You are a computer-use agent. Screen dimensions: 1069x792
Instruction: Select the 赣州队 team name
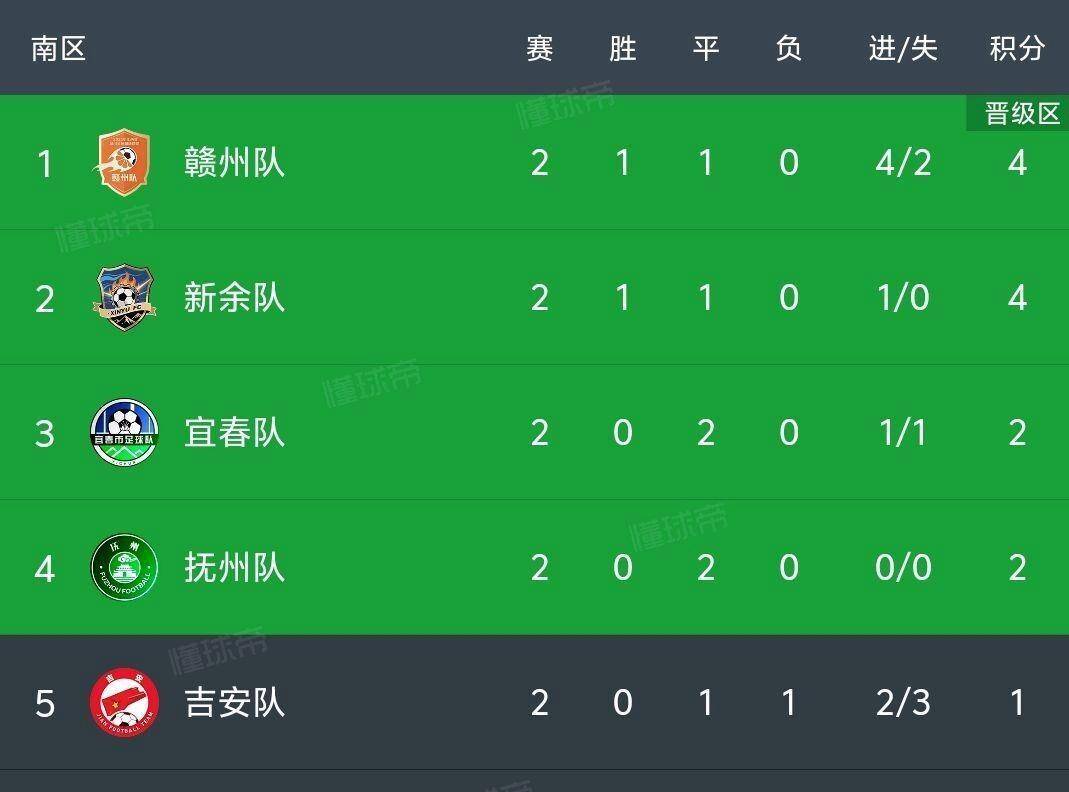point(234,162)
